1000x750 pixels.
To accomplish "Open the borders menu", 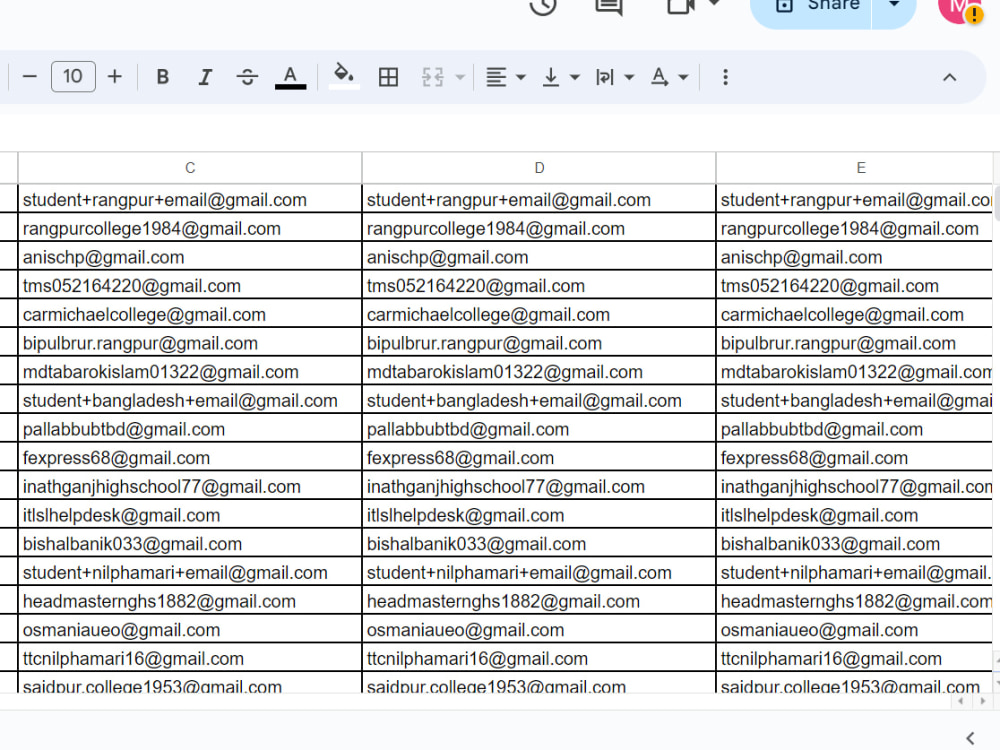I will tap(388, 76).
